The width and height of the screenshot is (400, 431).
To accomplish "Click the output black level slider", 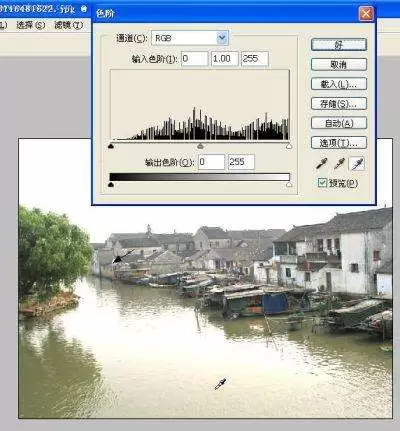I will click(x=111, y=184).
